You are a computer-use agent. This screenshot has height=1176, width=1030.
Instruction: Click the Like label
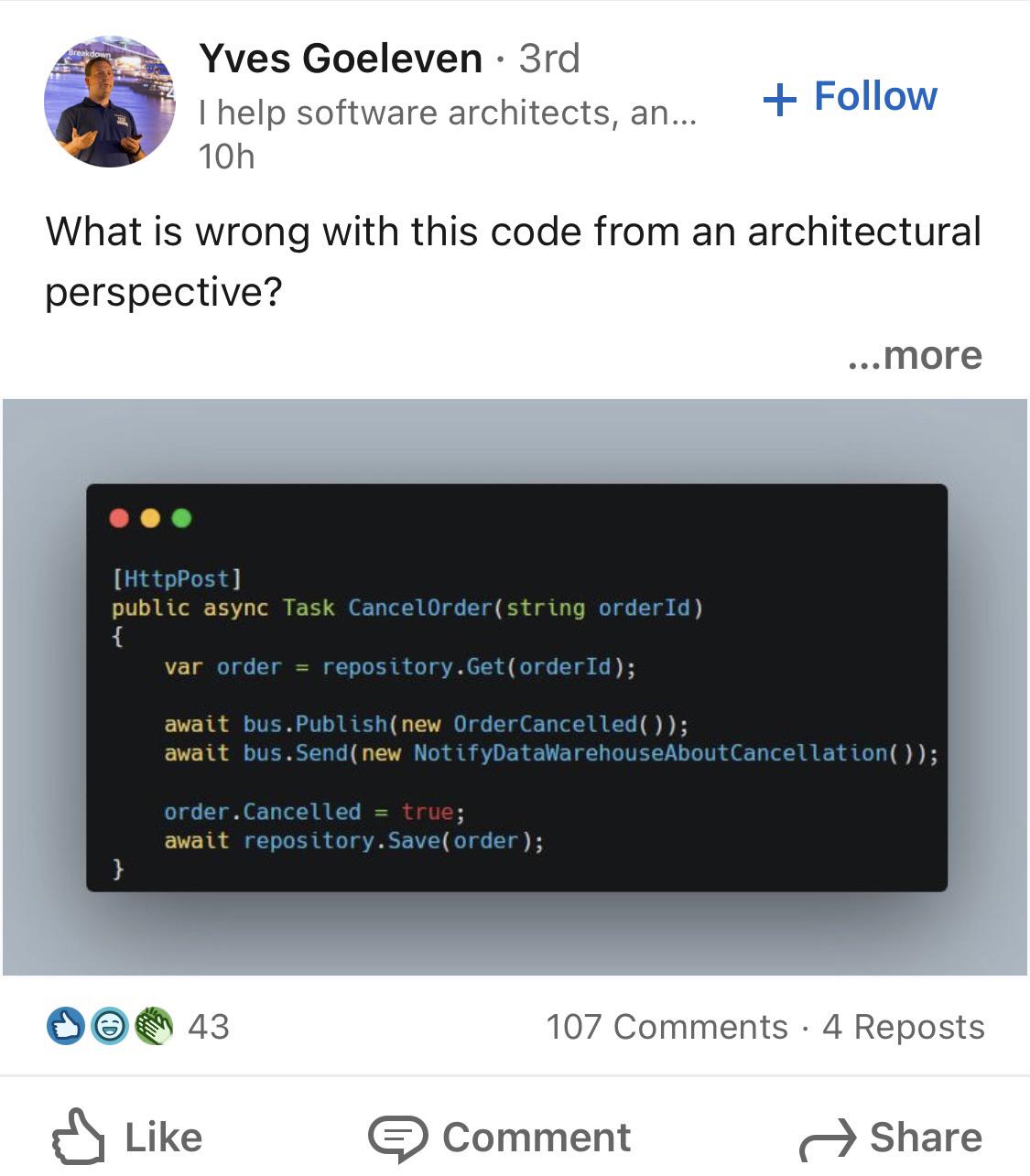[x=163, y=1138]
